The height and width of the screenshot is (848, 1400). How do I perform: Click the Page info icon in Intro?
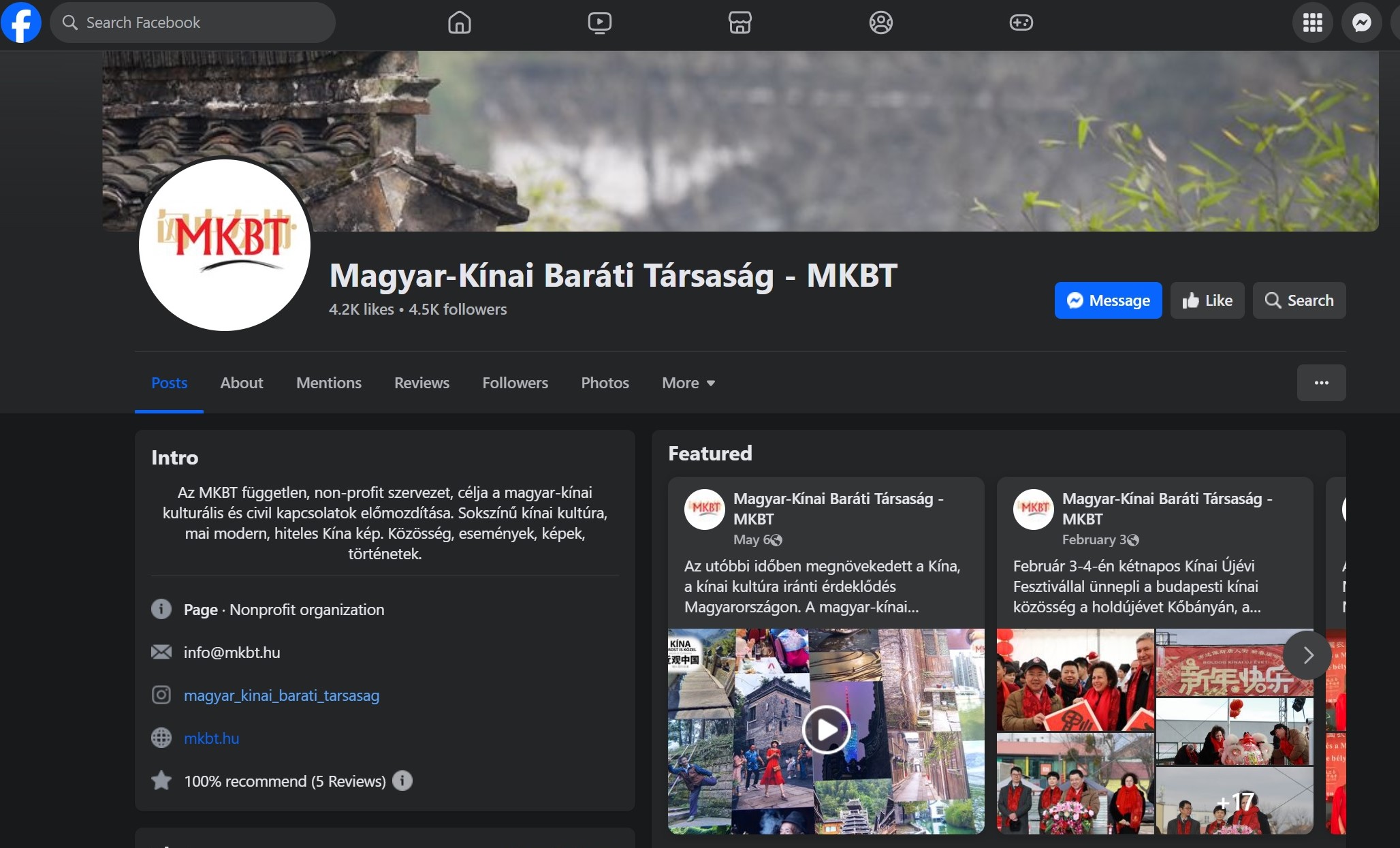click(161, 609)
